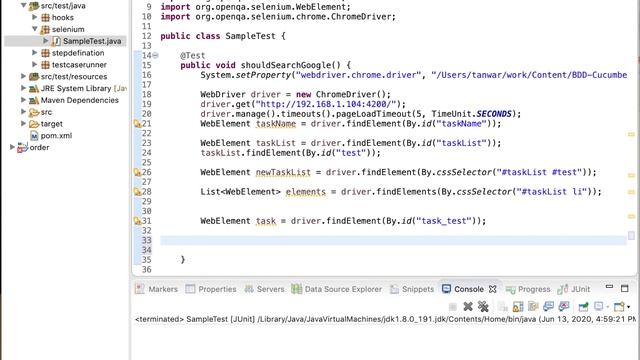The height and width of the screenshot is (360, 640).
Task: Expand SampleTest.java node
Action: 46,41
